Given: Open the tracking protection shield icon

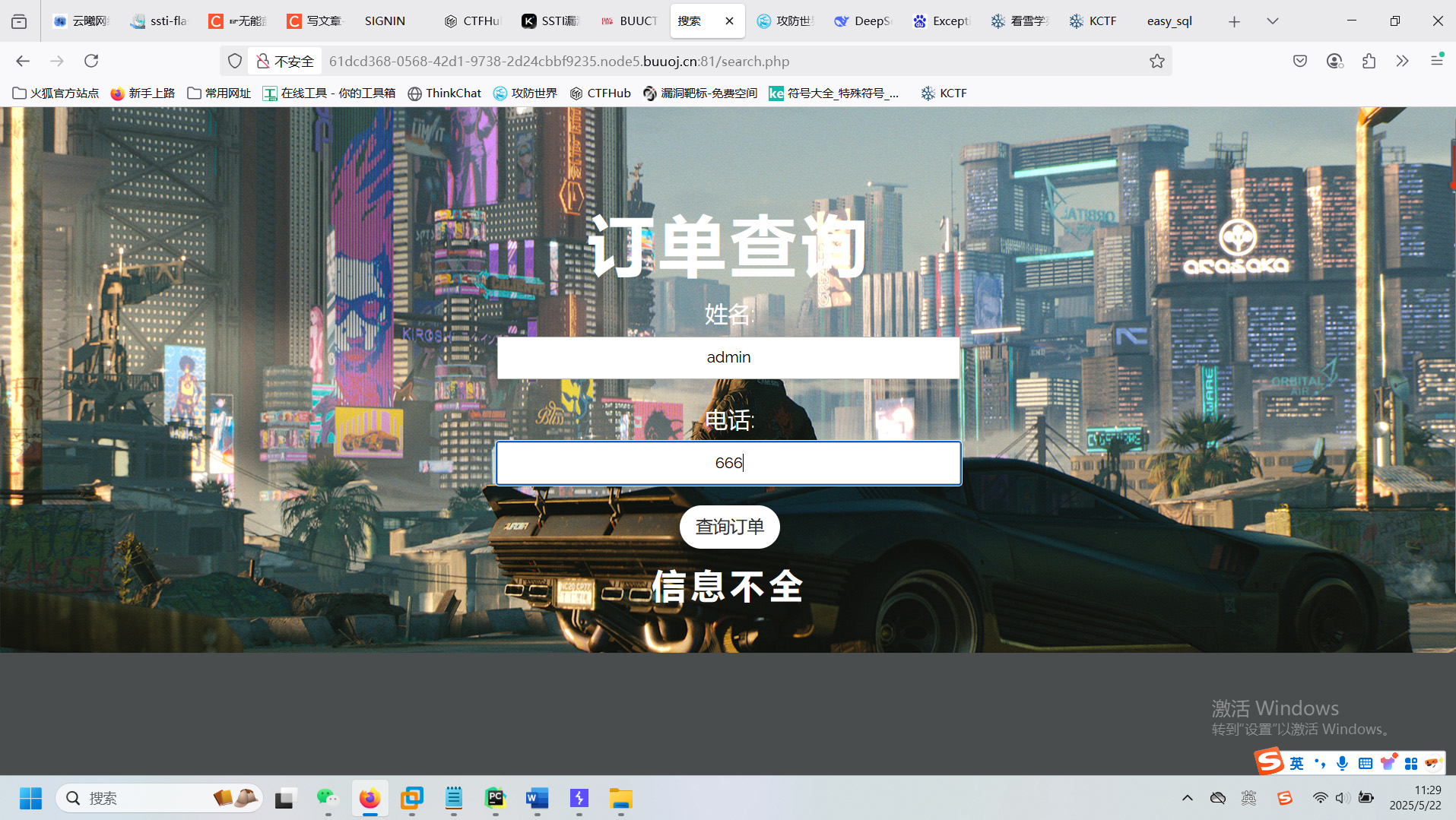Looking at the screenshot, I should pos(235,61).
